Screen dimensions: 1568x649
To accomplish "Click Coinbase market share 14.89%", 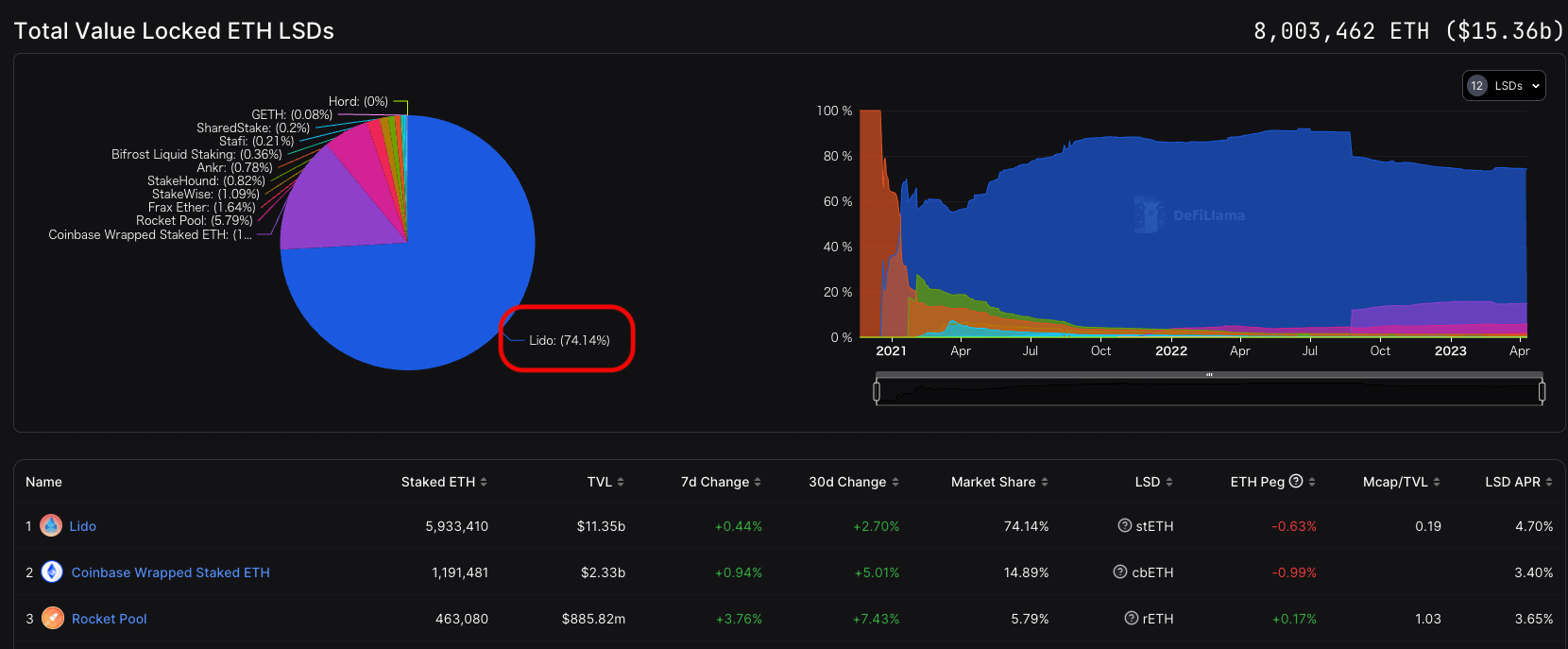I will click(x=1027, y=572).
